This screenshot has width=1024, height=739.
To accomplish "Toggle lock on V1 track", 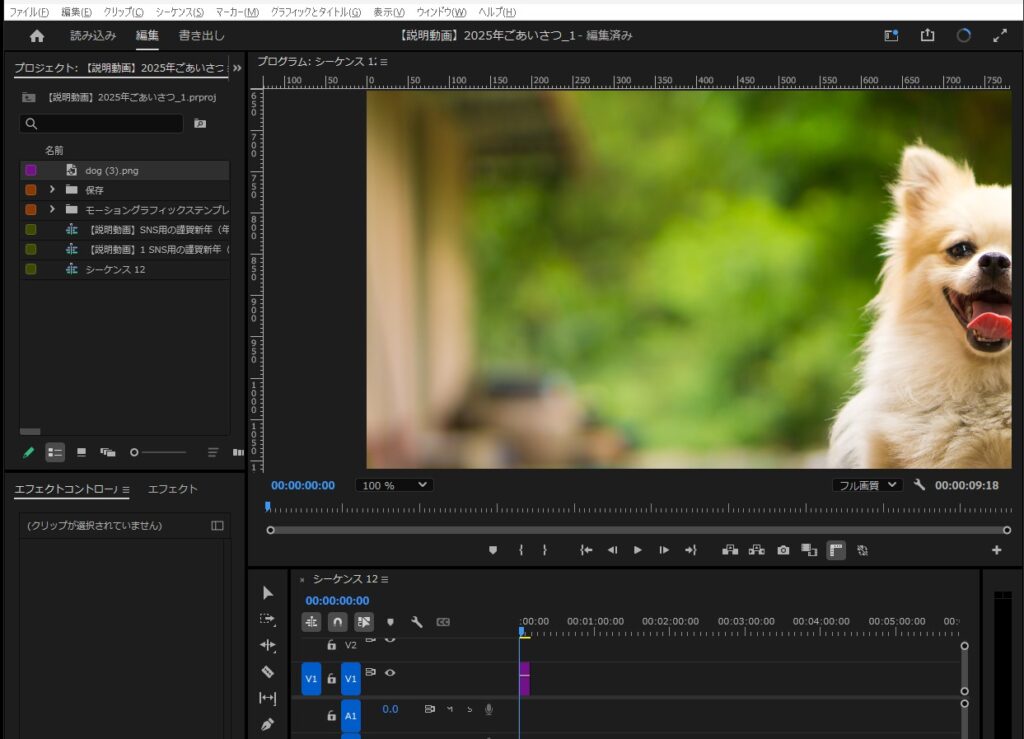I will (331, 679).
